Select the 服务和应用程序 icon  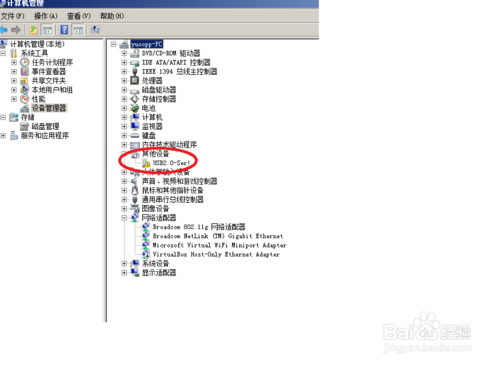pos(14,136)
